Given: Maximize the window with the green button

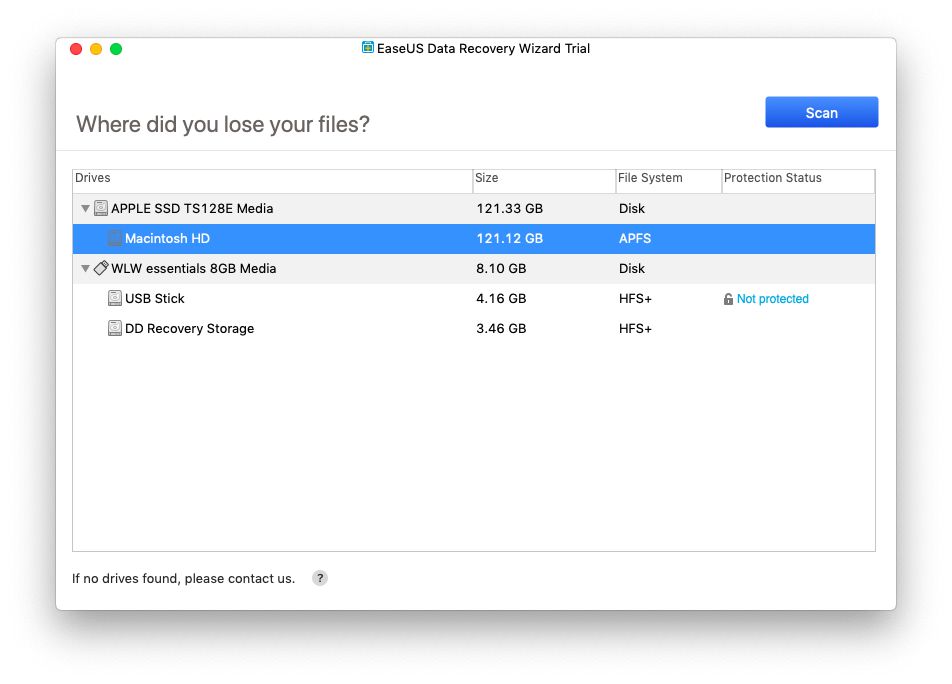Looking at the screenshot, I should click(x=116, y=49).
